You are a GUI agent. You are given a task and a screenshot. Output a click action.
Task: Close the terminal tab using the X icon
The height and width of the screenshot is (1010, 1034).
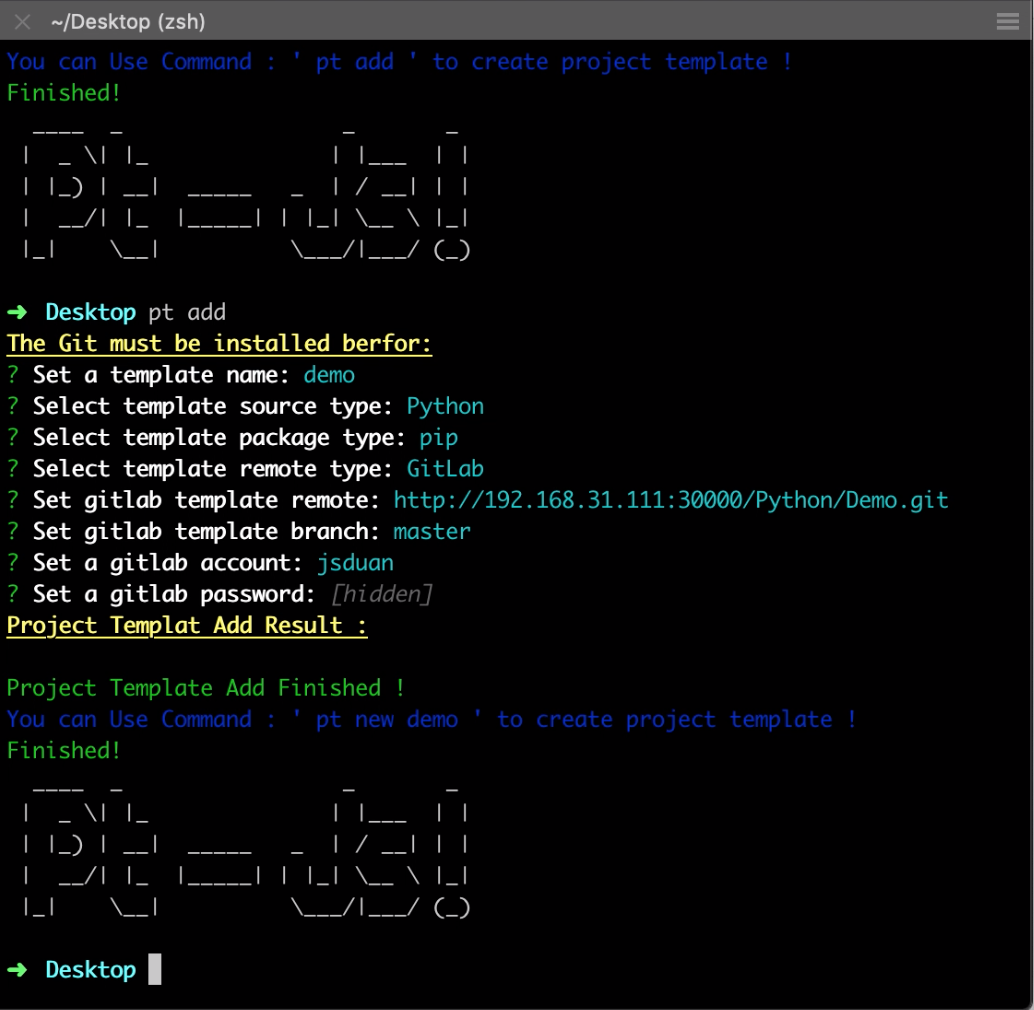(22, 21)
